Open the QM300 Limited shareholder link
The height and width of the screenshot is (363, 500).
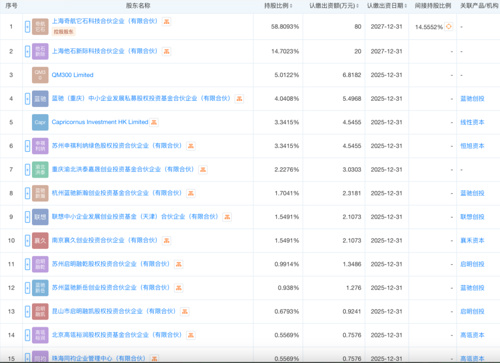pos(72,75)
